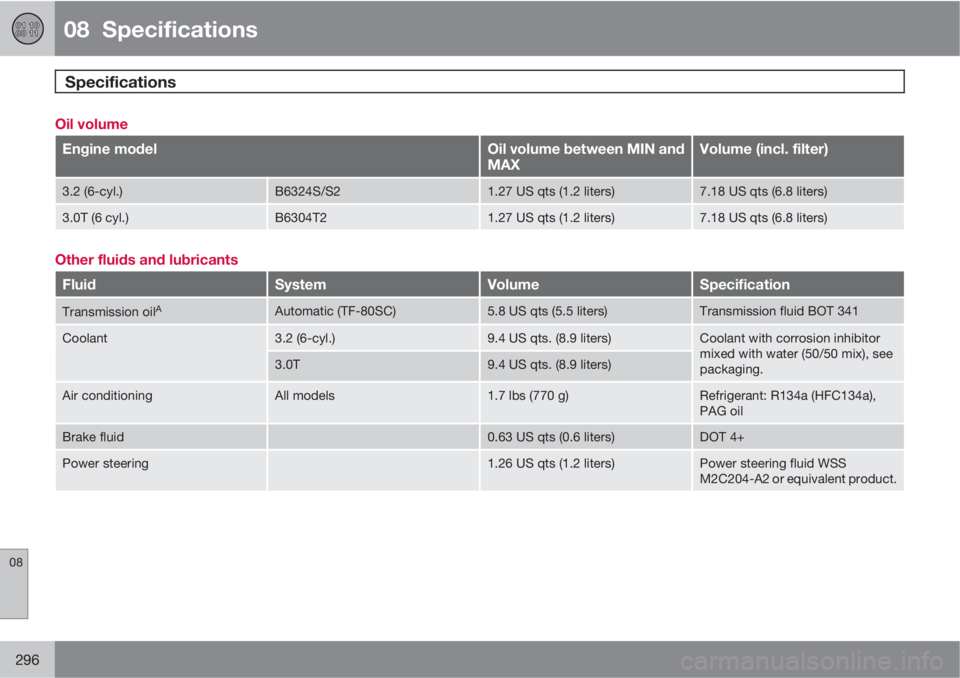Select the 'Coolant' fluid cell
Viewport: 960px width, 678px height.
click(161, 353)
